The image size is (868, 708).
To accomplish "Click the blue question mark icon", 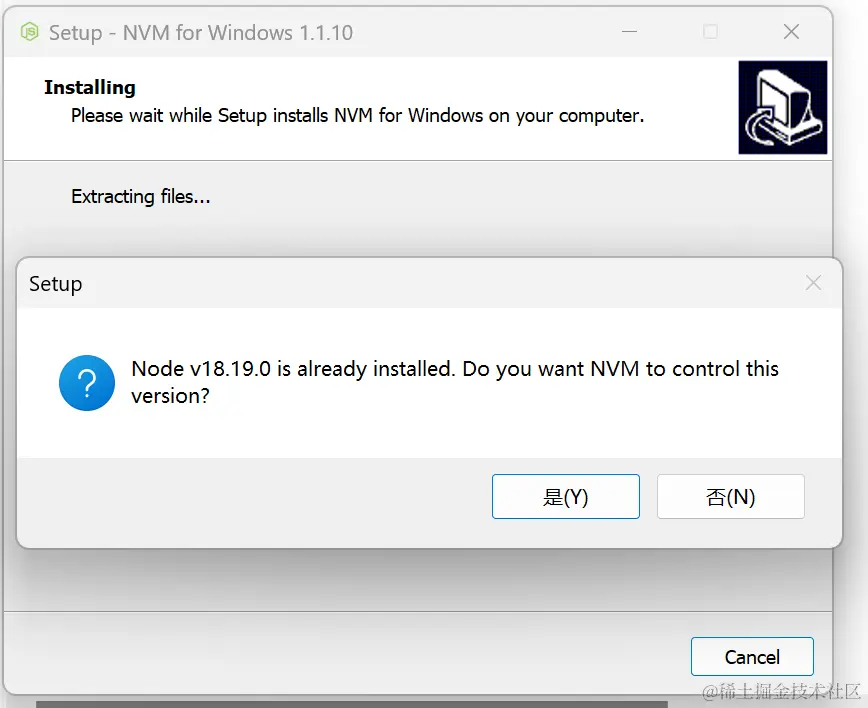I will pos(87,383).
